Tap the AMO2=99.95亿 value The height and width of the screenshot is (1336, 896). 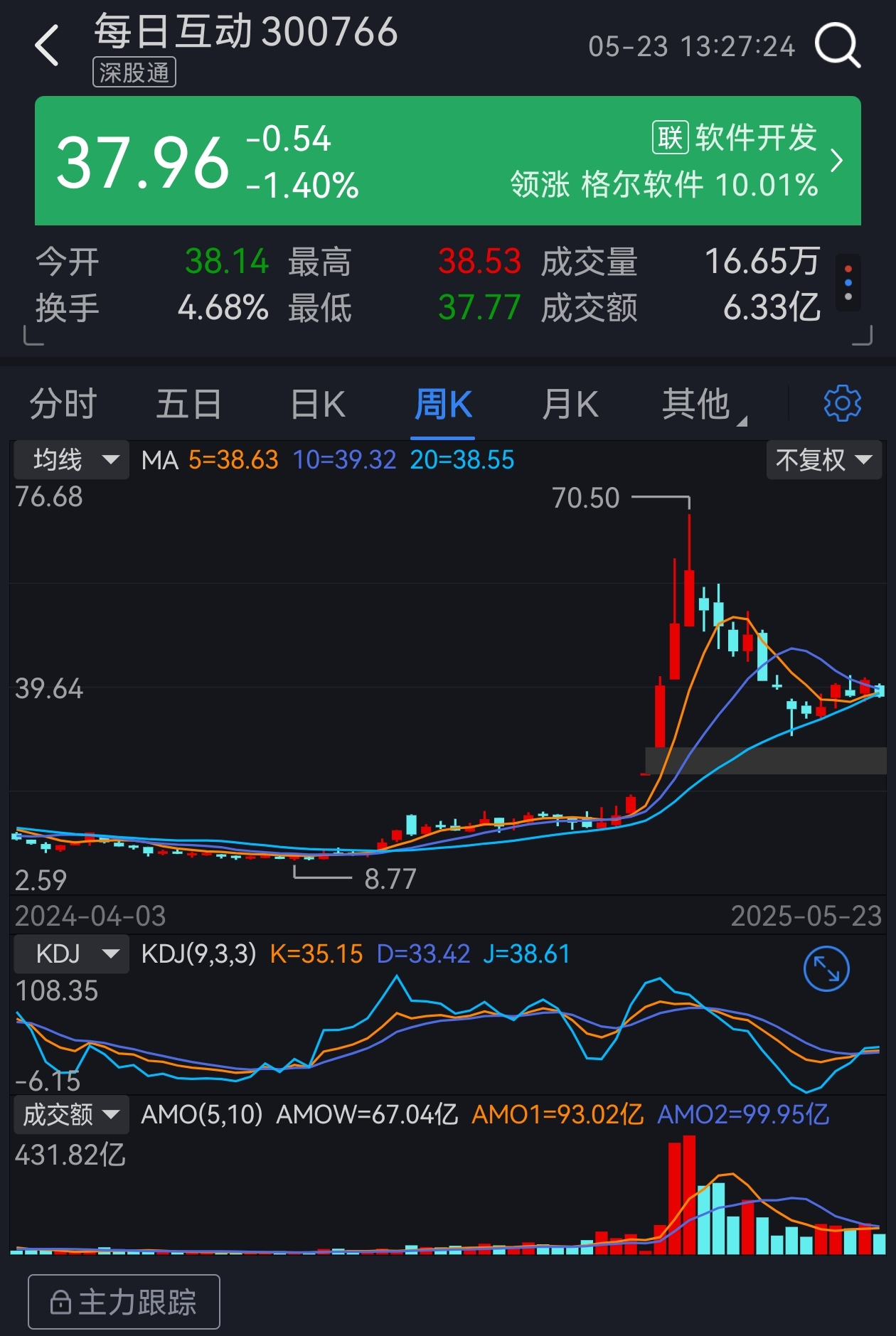[x=743, y=1114]
